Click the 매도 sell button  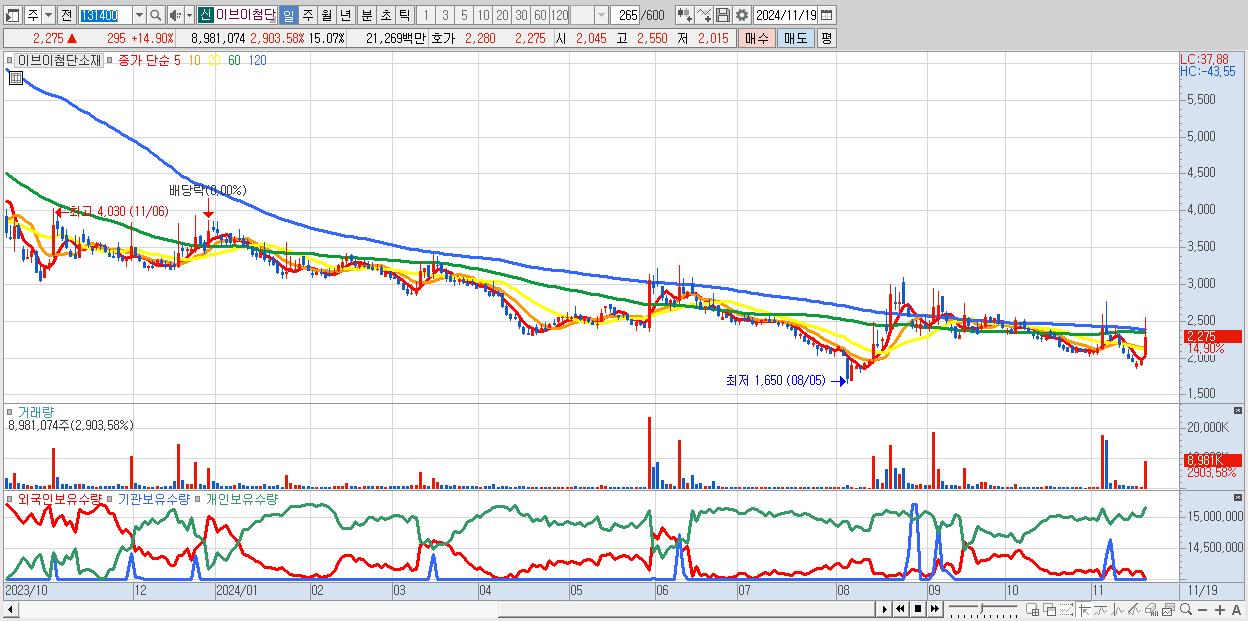795,39
